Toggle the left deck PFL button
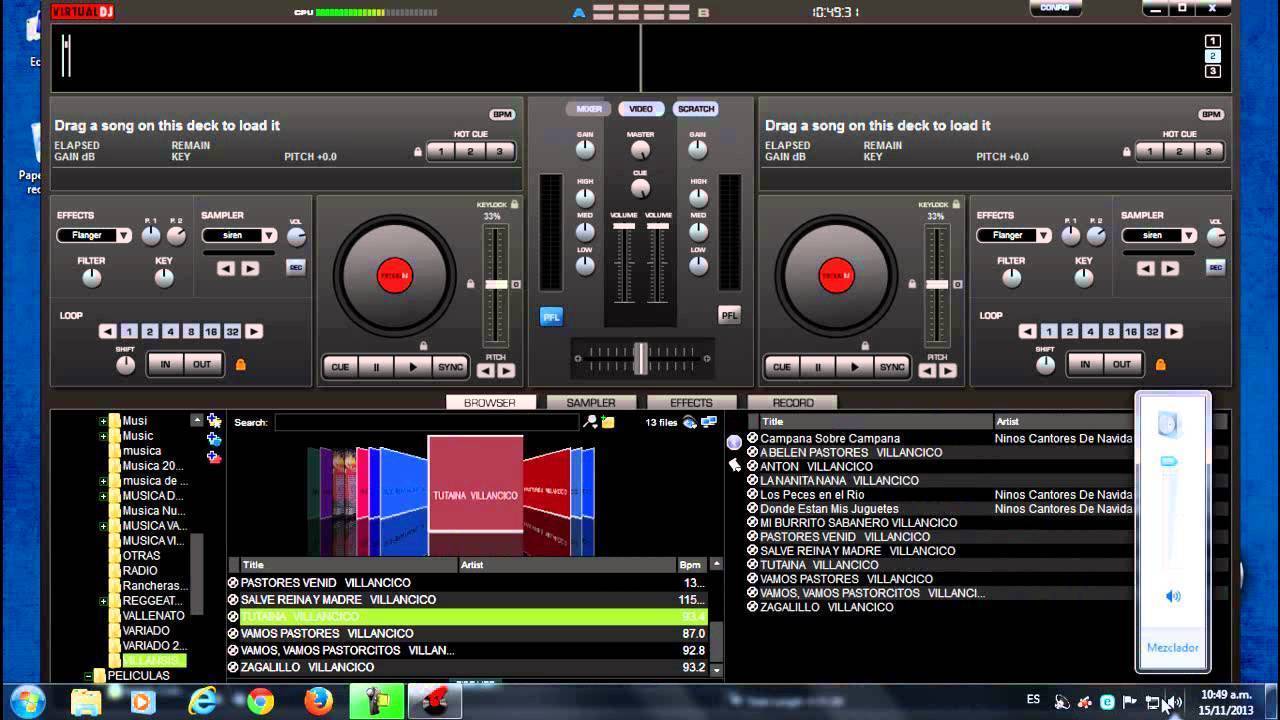 click(x=551, y=316)
